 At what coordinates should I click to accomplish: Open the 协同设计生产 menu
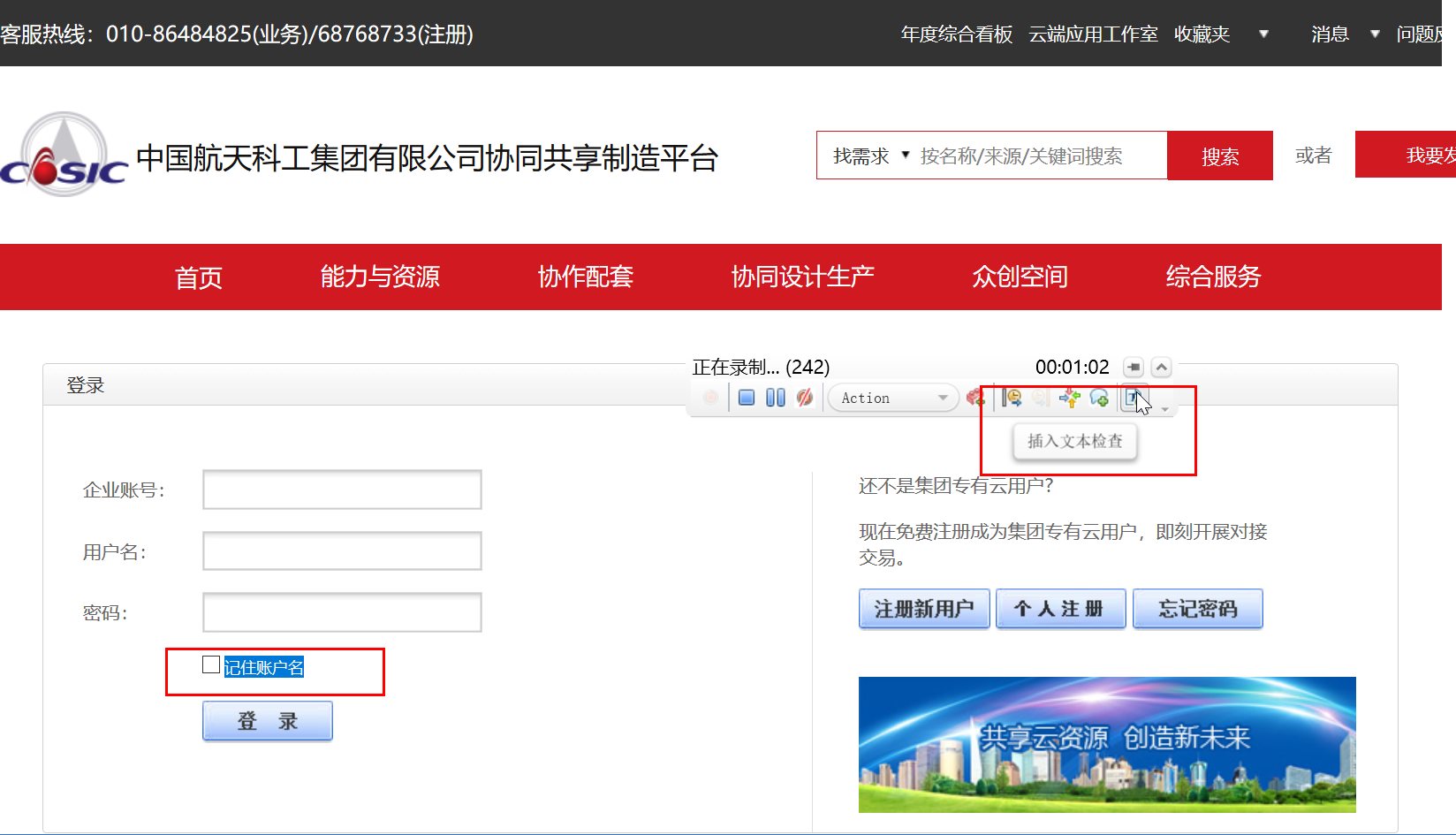click(x=803, y=277)
